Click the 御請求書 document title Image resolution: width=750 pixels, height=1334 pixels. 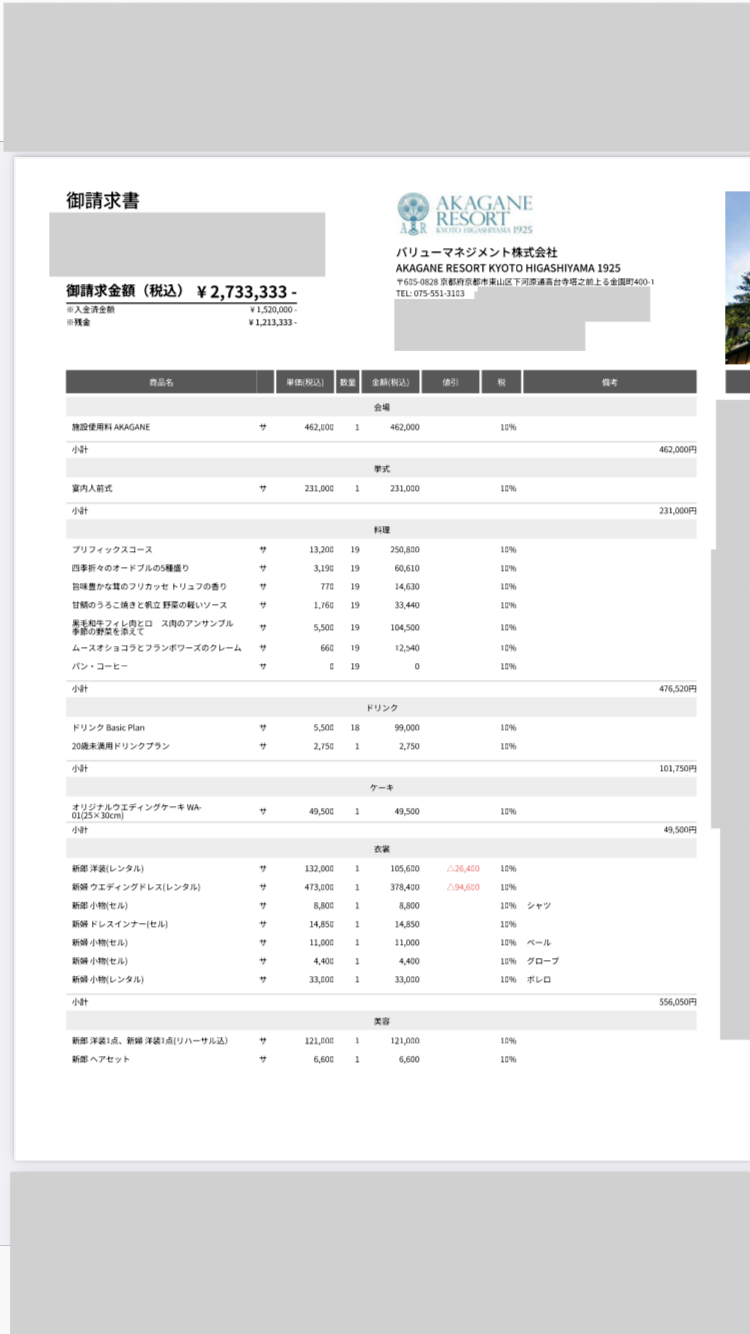pyautogui.click(x=103, y=200)
